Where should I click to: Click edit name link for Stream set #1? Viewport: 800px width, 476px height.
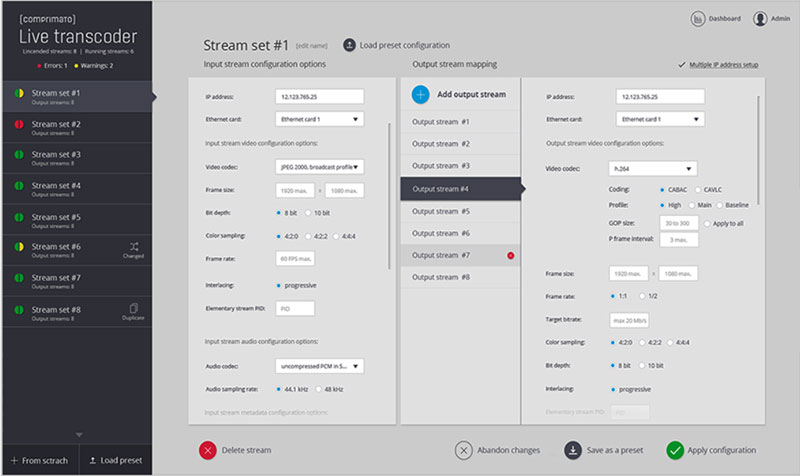tap(312, 46)
